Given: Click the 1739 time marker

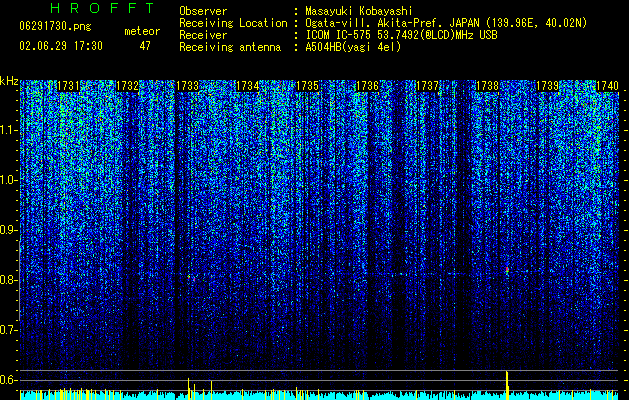Looking at the screenshot, I should pyautogui.click(x=548, y=86).
